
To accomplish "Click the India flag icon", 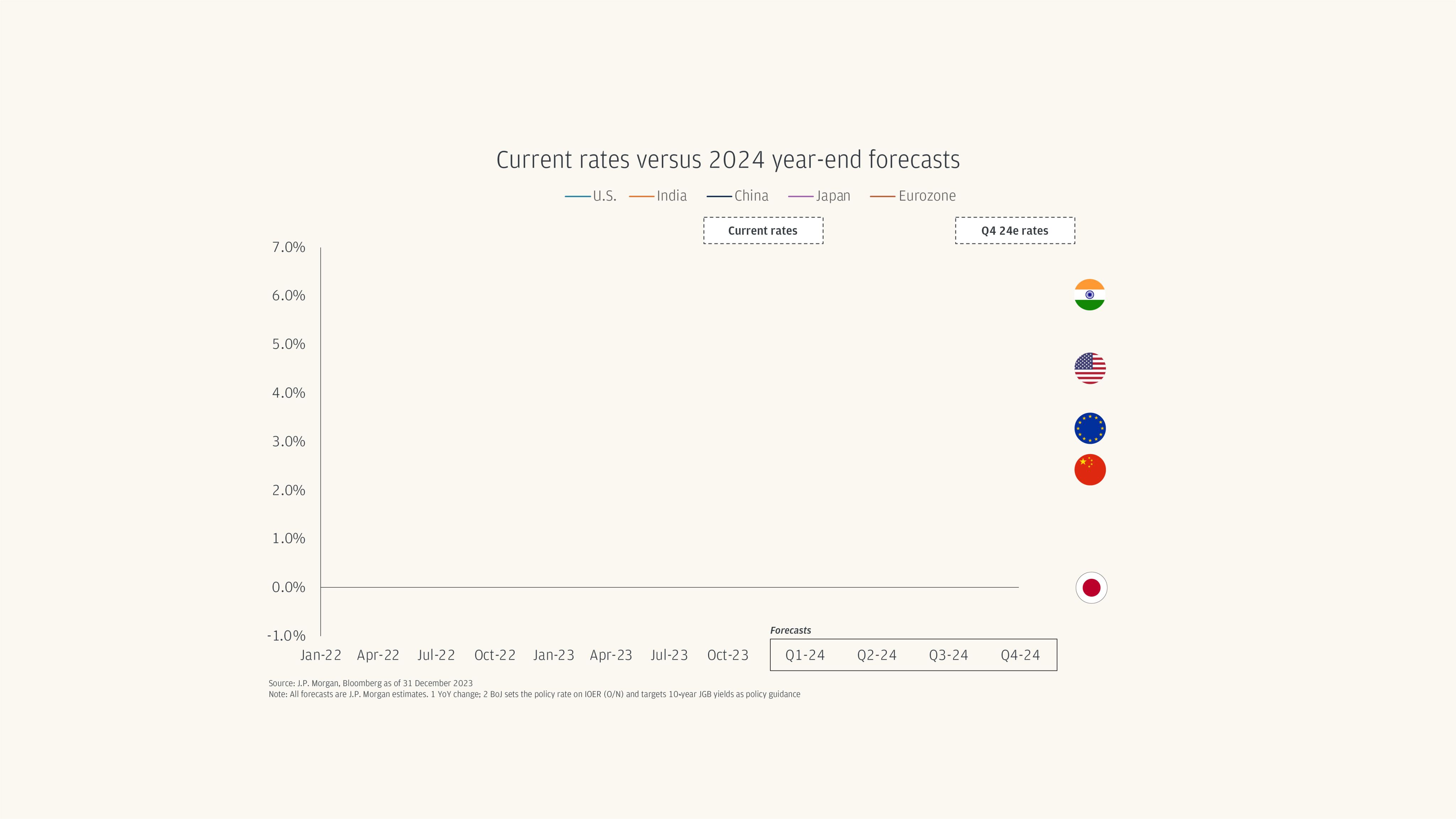I will coord(1089,295).
